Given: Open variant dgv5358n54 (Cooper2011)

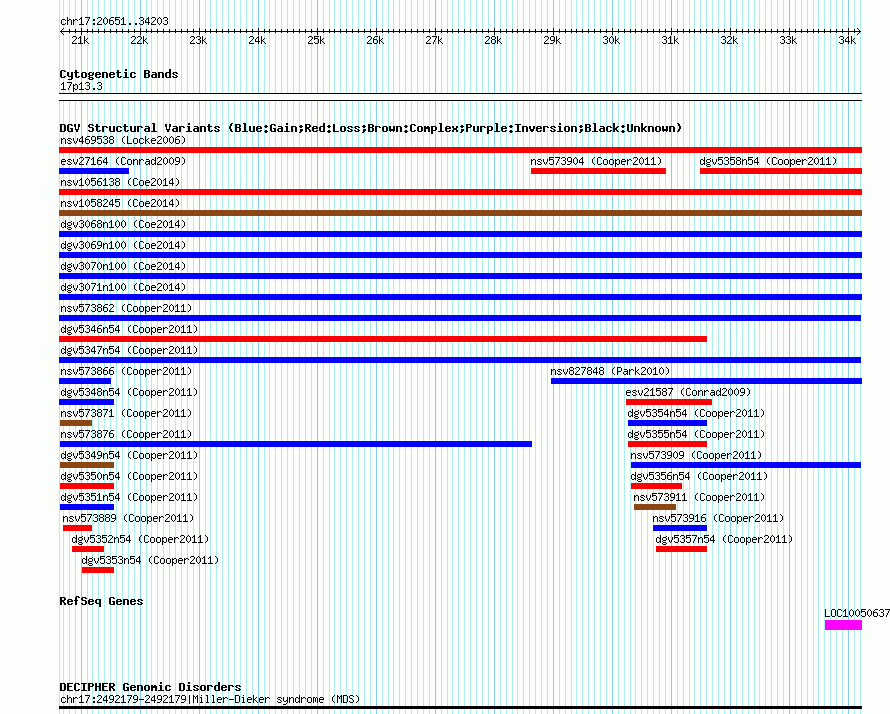Looking at the screenshot, I should click(769, 161).
